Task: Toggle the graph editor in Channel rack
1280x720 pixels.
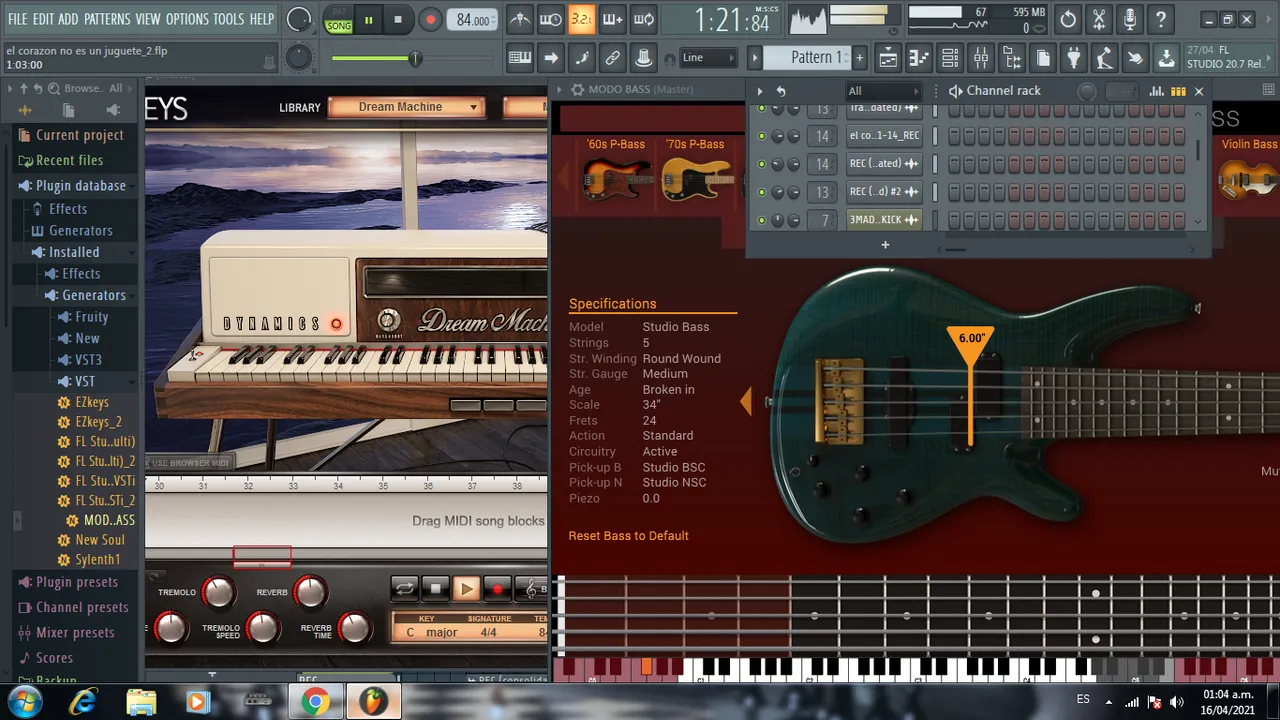Action: (1157, 91)
